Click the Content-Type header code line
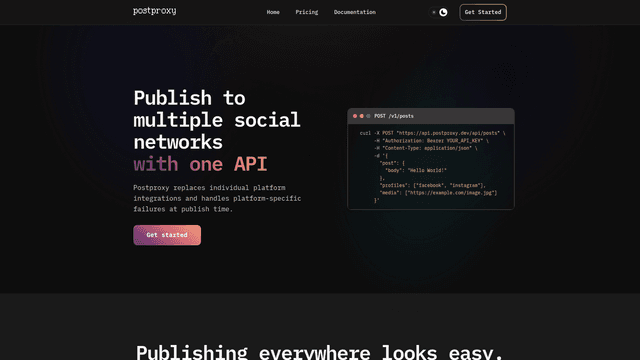Screen dimensions: 640x360 pyautogui.click(x=426, y=148)
